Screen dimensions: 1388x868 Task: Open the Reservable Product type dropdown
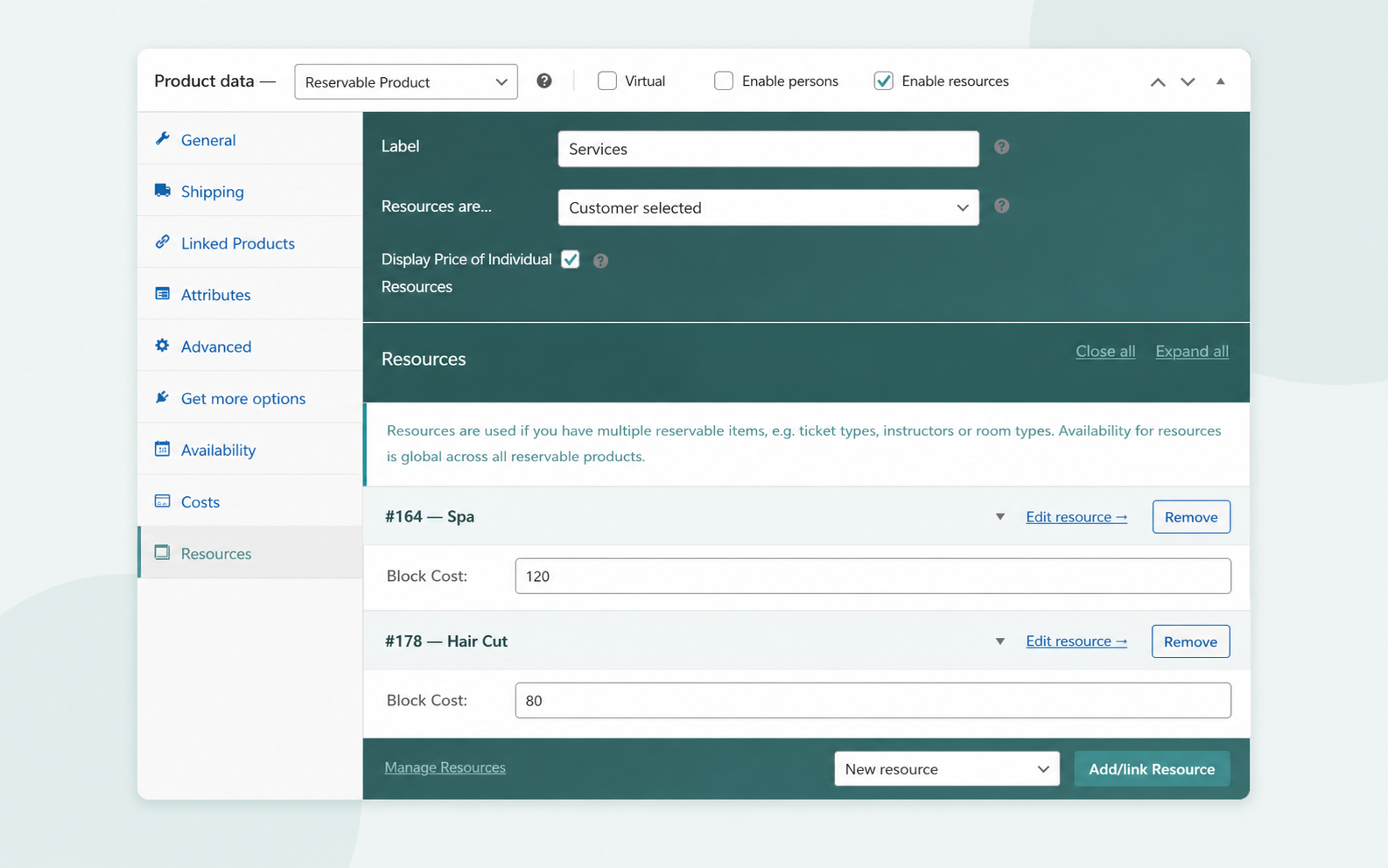[406, 81]
